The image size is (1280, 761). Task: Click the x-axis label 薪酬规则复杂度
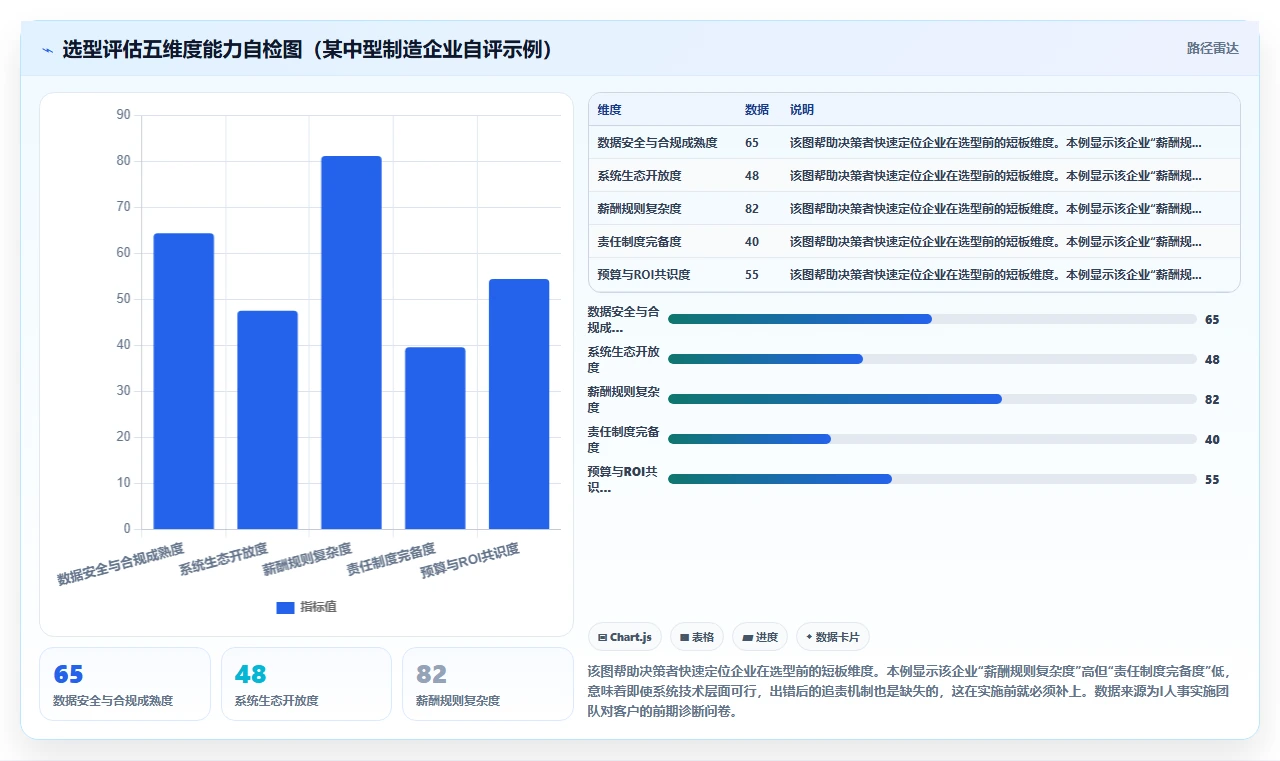click(x=307, y=559)
